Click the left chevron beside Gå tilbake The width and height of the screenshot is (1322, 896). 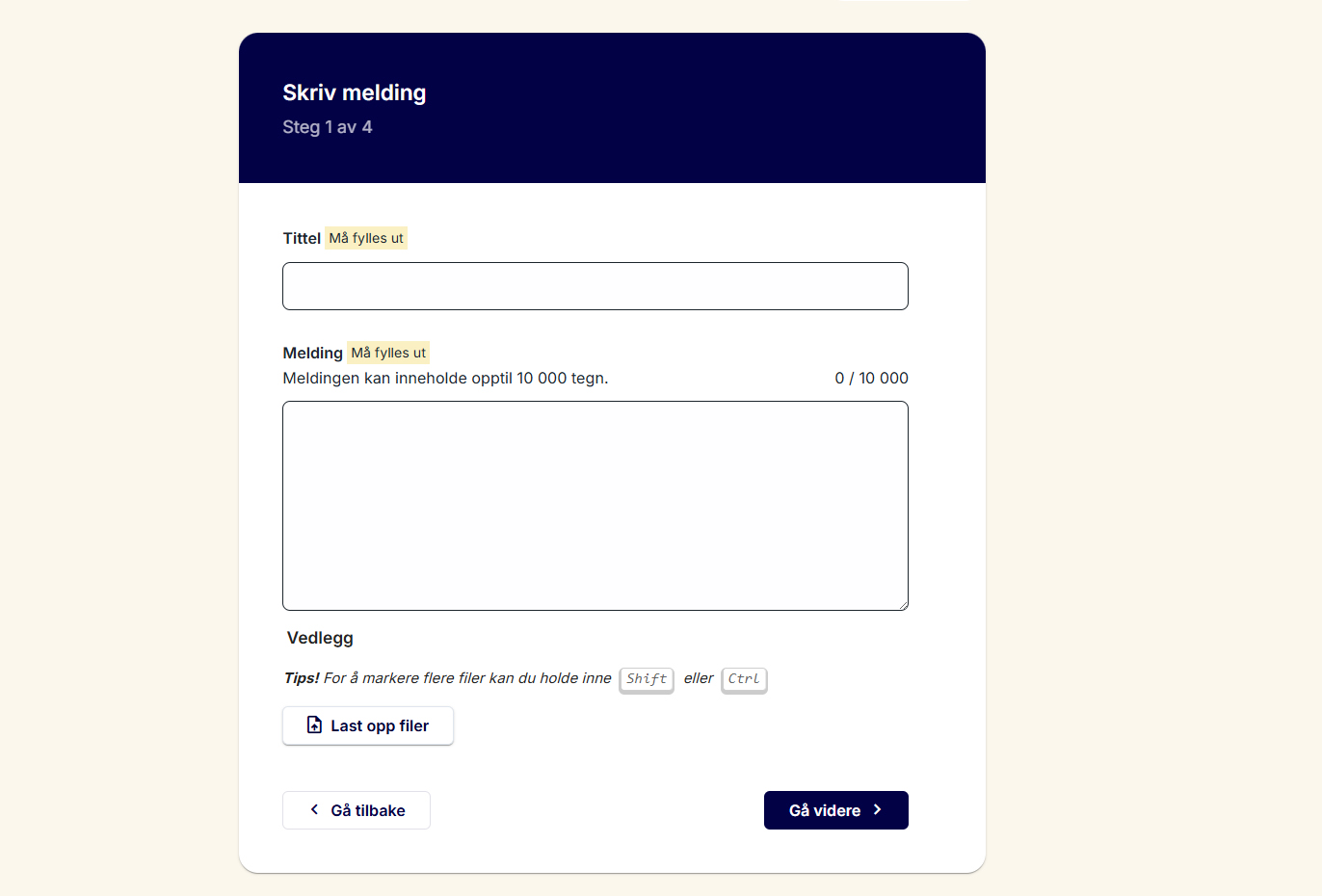pos(314,810)
